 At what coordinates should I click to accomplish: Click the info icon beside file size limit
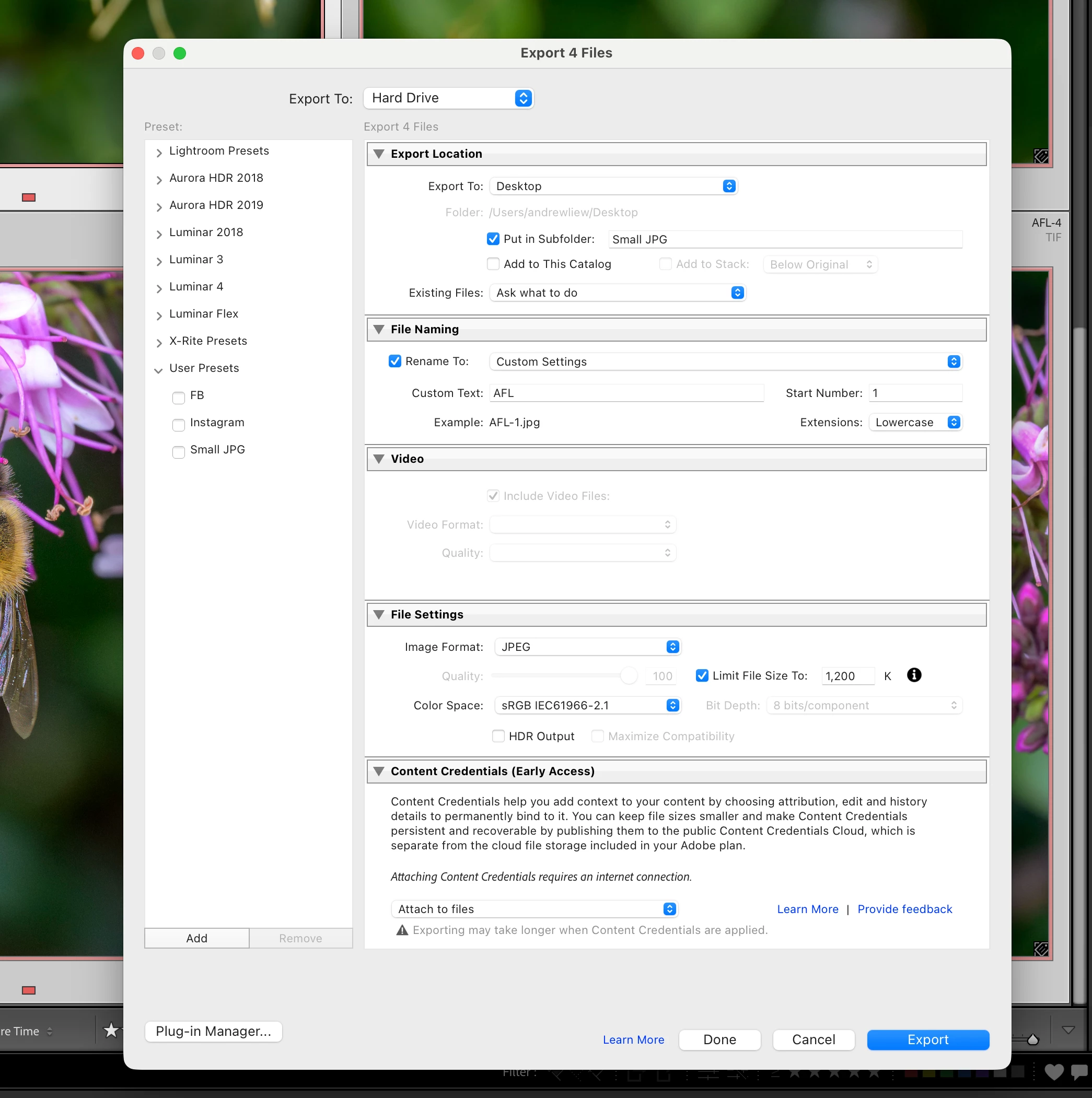click(913, 674)
